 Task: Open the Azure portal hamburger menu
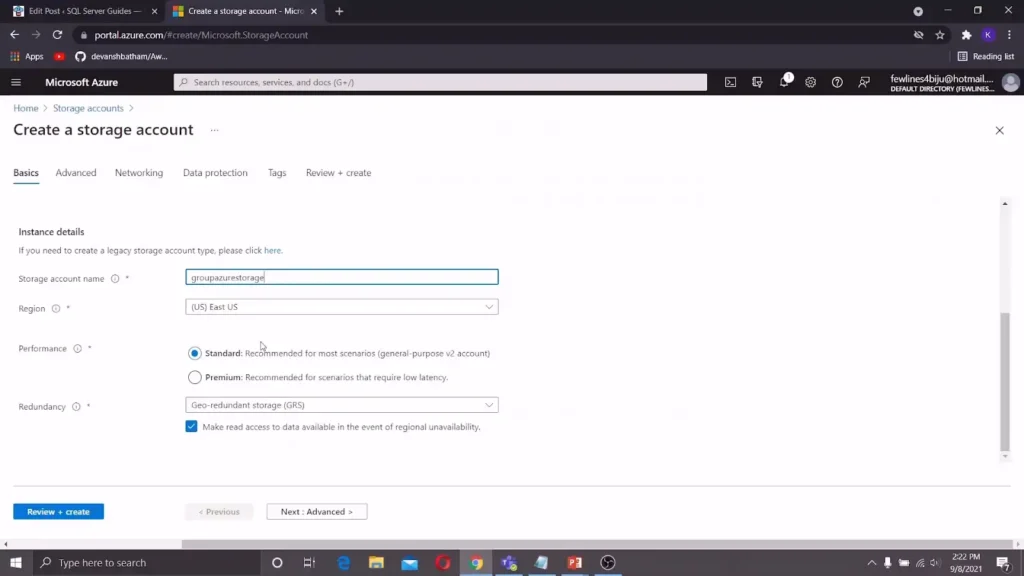tap(16, 82)
